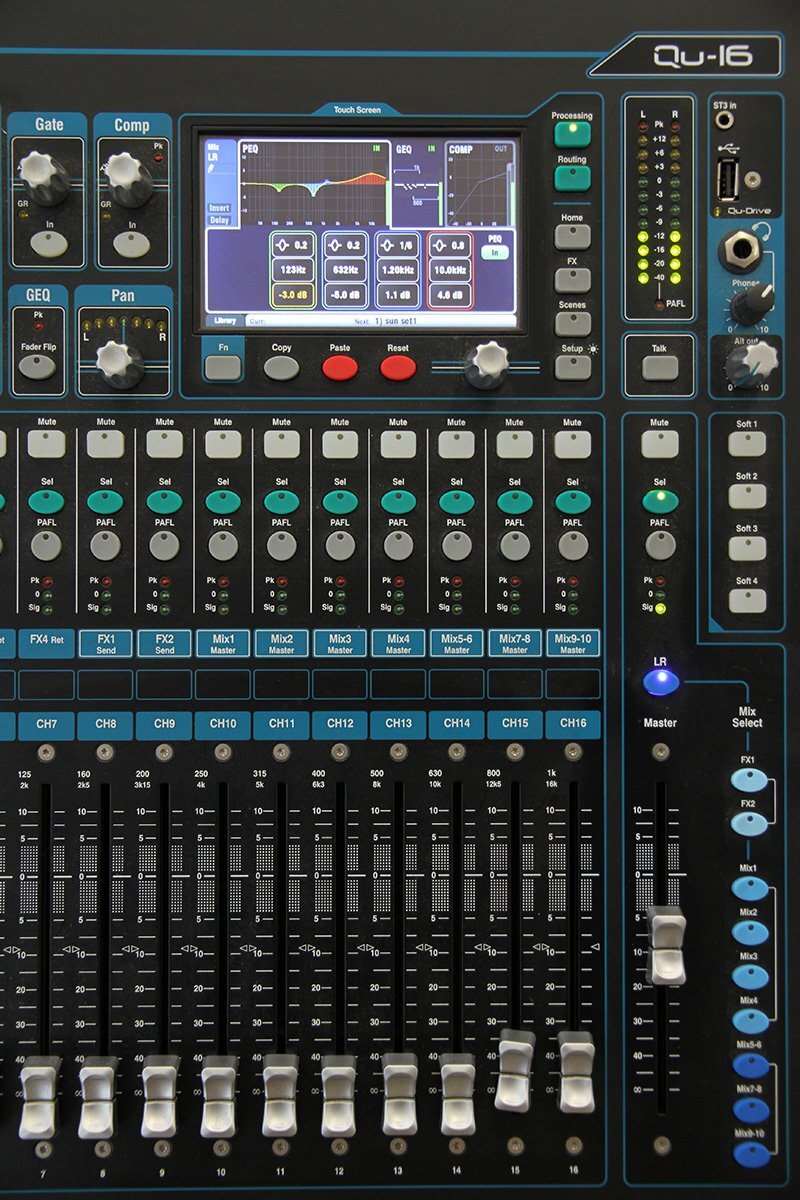
Task: Turn on the Processing key
Action: point(571,134)
